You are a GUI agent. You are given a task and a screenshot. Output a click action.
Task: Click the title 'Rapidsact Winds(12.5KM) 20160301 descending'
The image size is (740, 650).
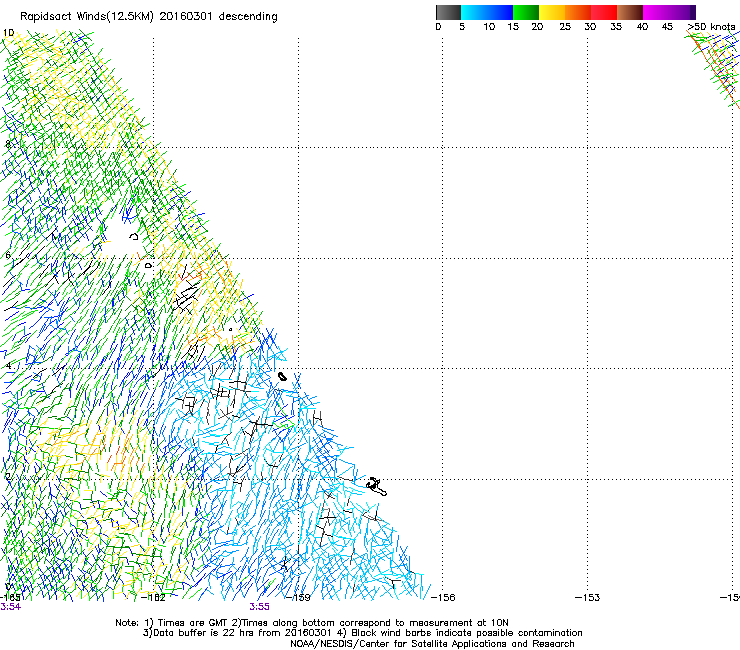click(x=149, y=17)
